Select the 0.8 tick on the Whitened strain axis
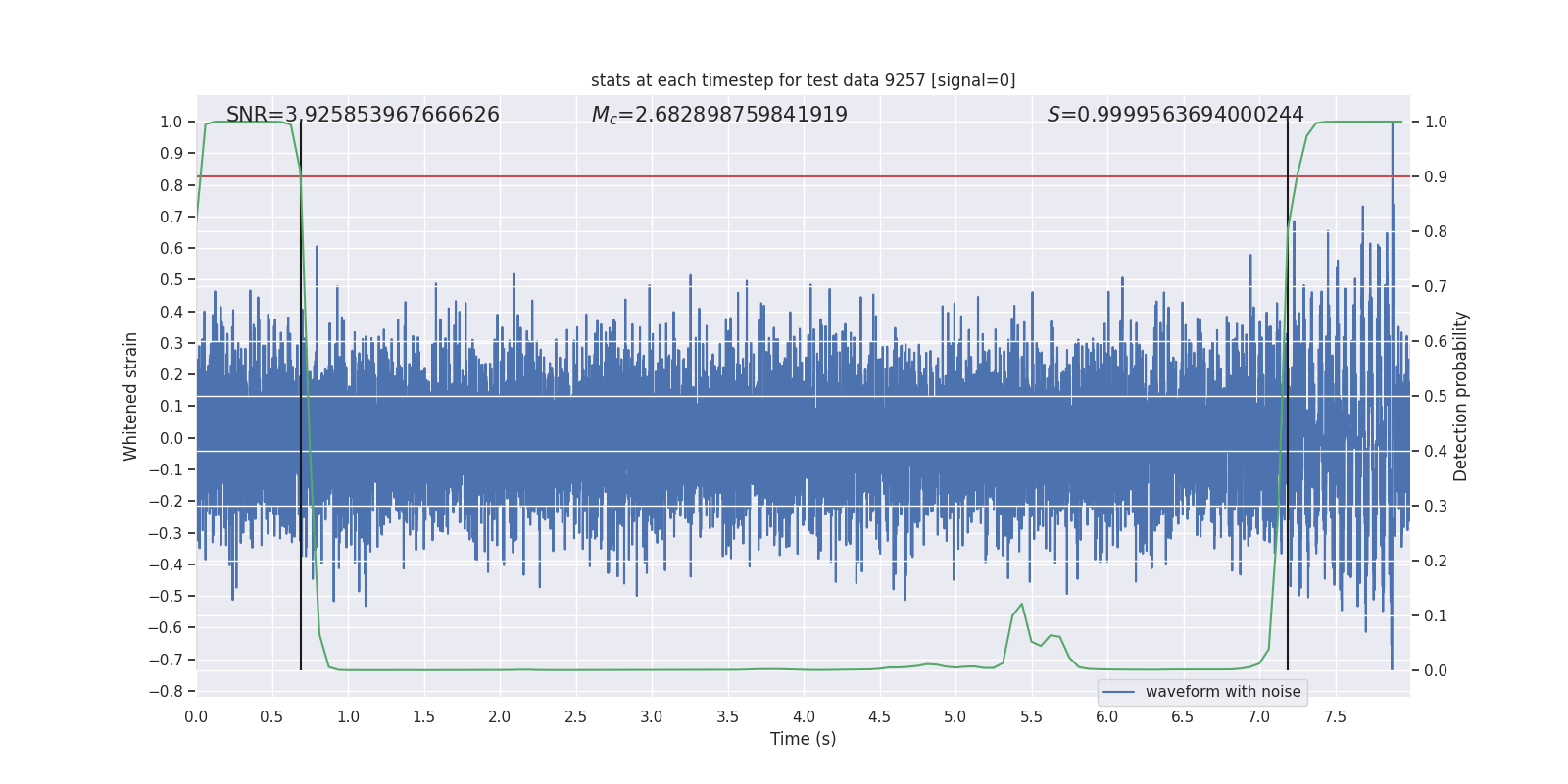Image resolution: width=1568 pixels, height=784 pixels. (x=171, y=185)
